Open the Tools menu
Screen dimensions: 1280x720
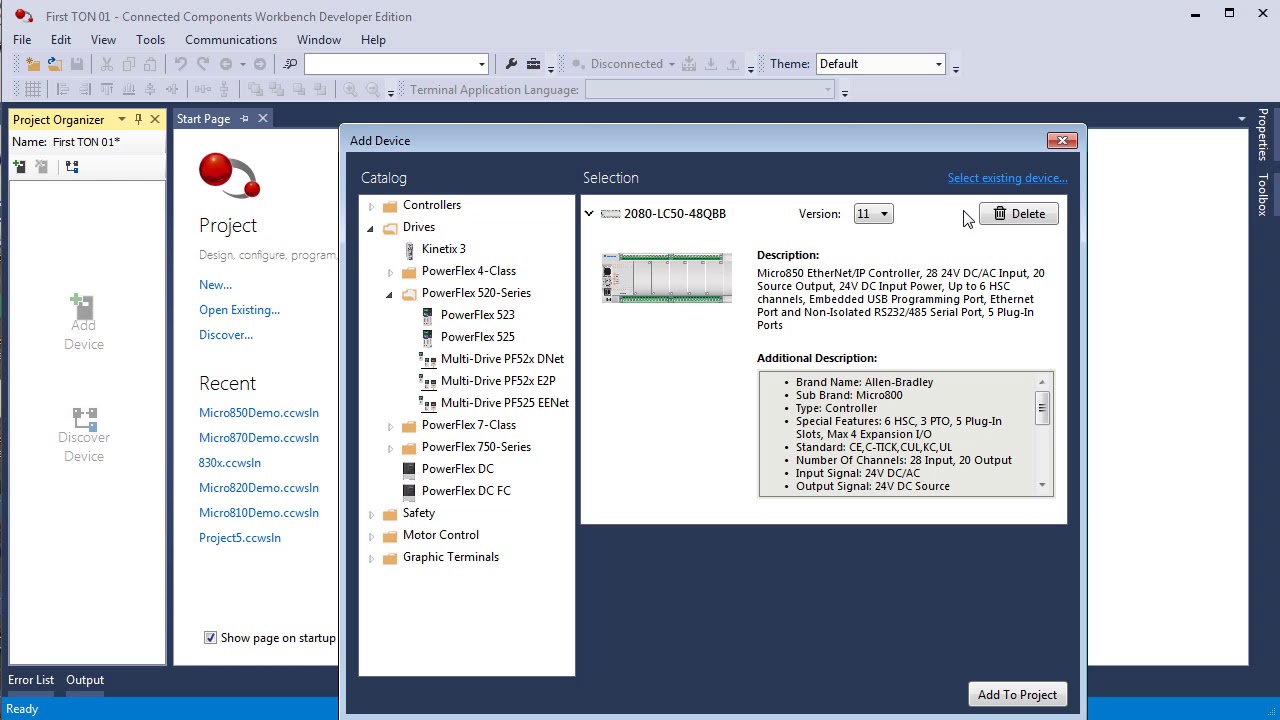point(151,40)
